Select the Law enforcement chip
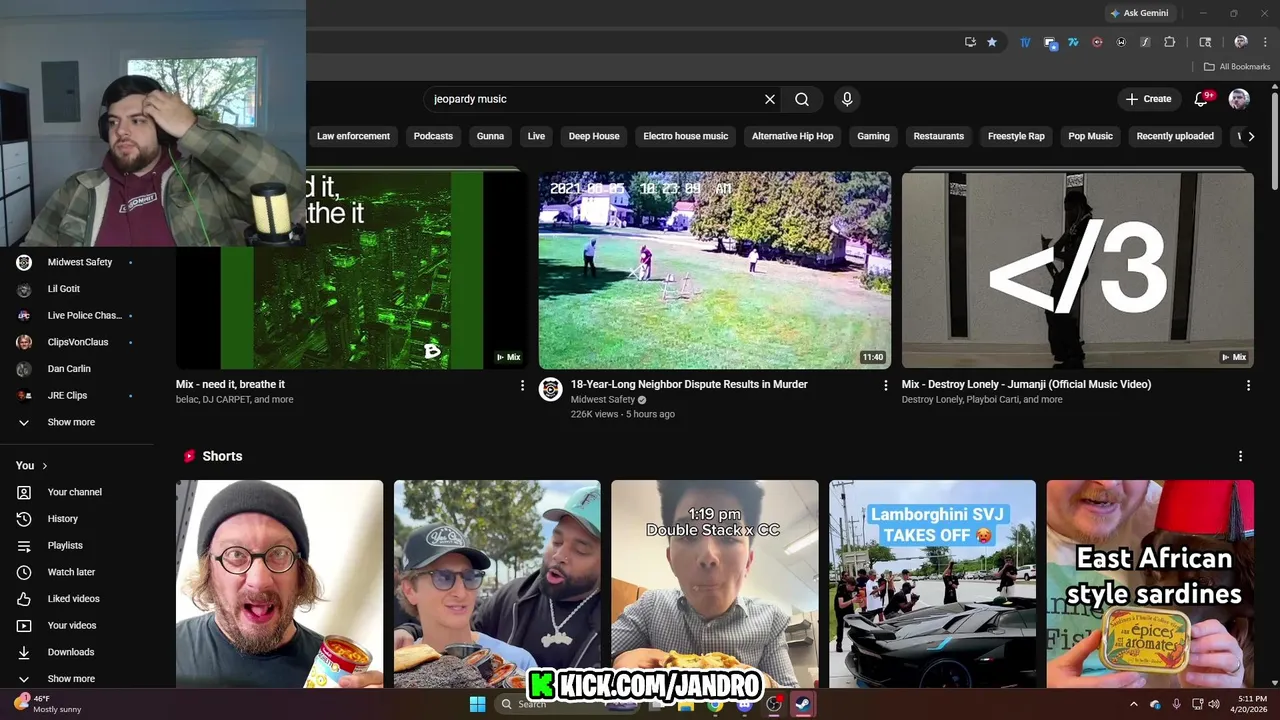 353,136
